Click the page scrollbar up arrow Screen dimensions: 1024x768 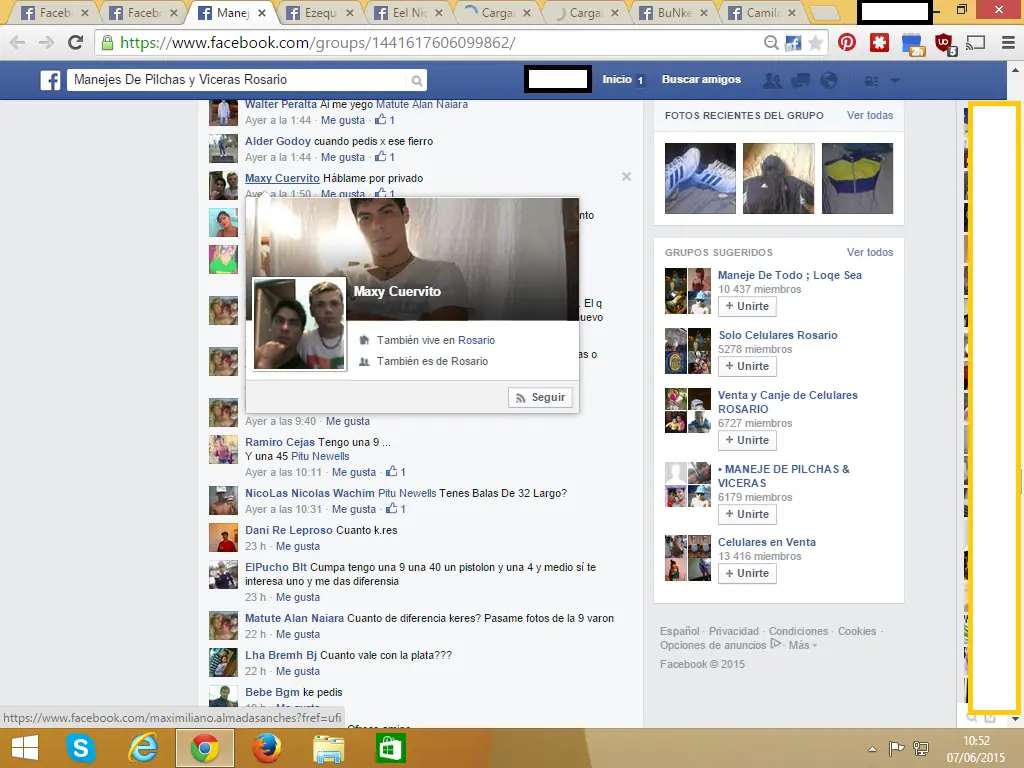point(1015,69)
